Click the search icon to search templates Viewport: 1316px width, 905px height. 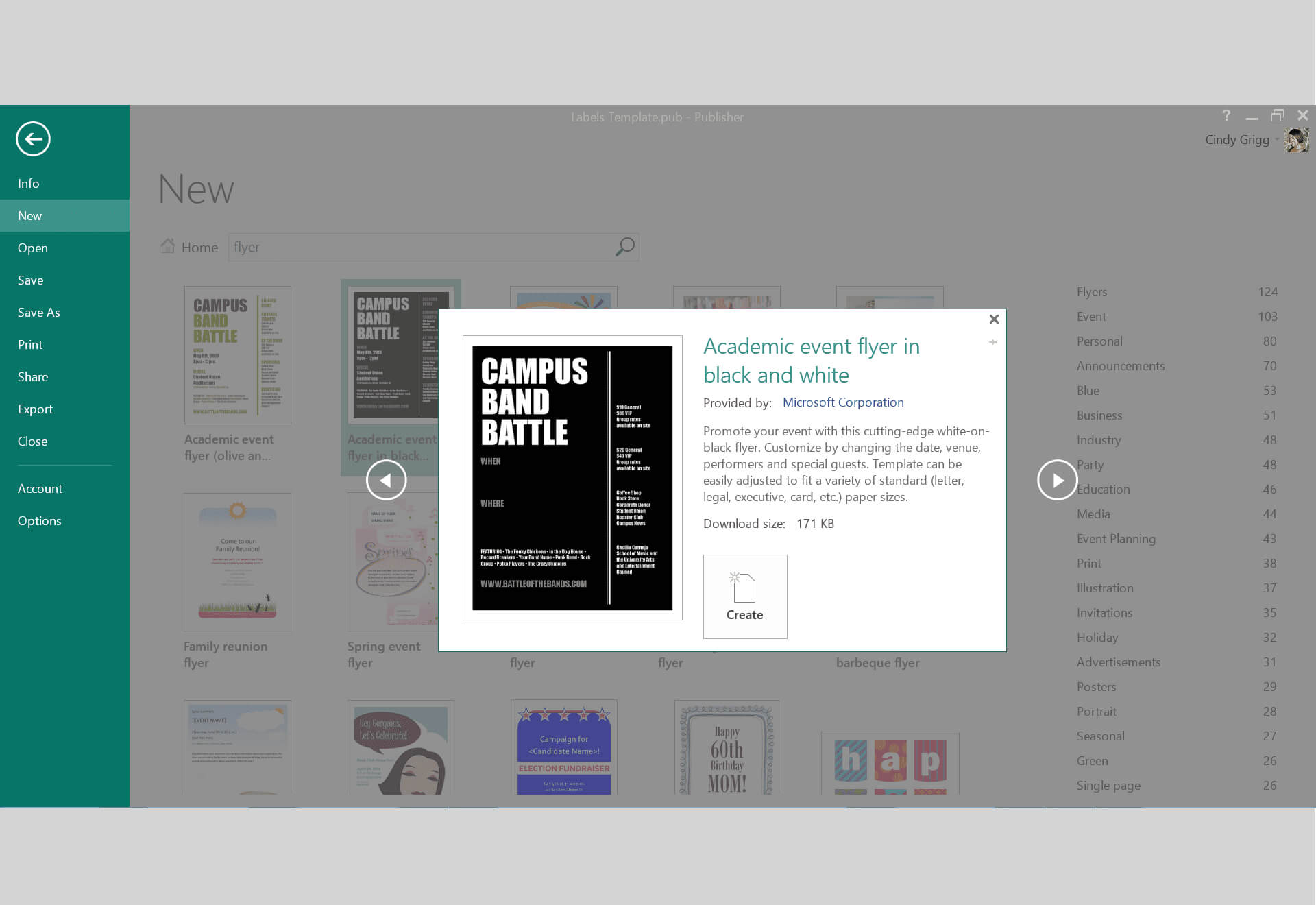coord(625,246)
